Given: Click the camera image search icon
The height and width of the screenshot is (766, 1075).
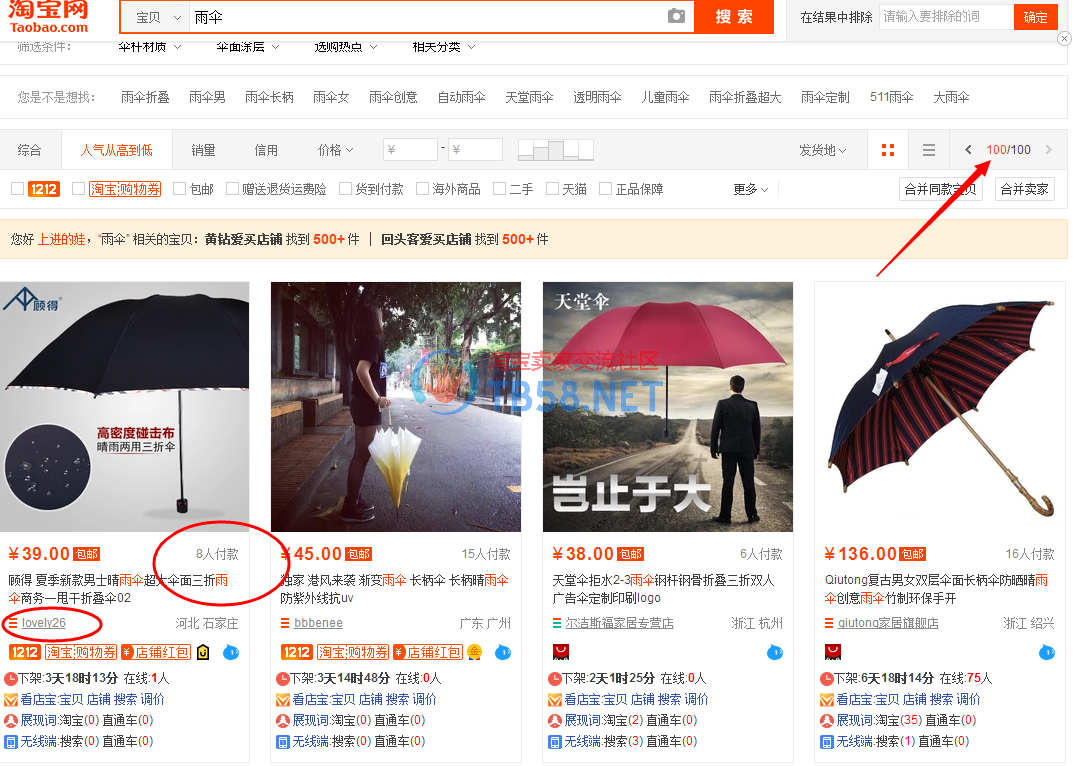Looking at the screenshot, I should tap(677, 17).
